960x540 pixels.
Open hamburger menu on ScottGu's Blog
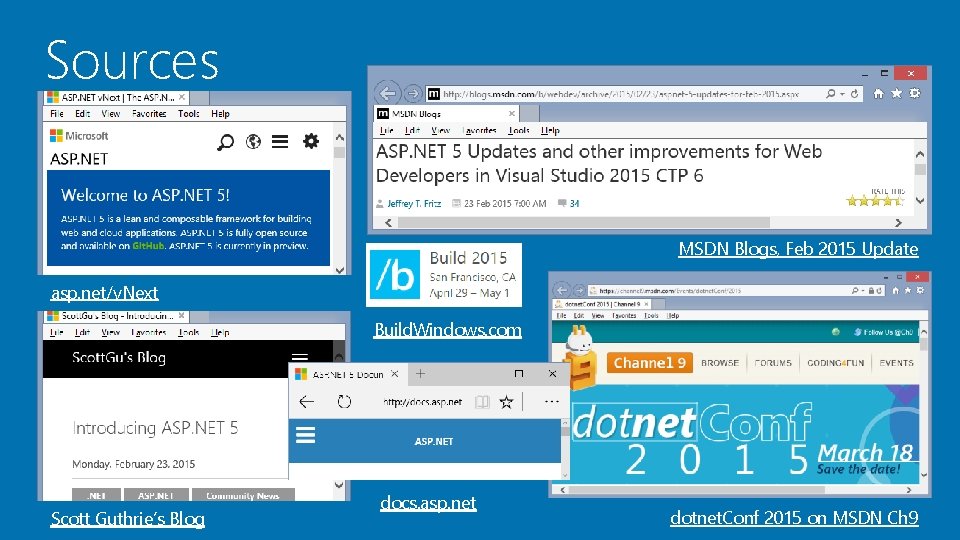click(x=299, y=358)
